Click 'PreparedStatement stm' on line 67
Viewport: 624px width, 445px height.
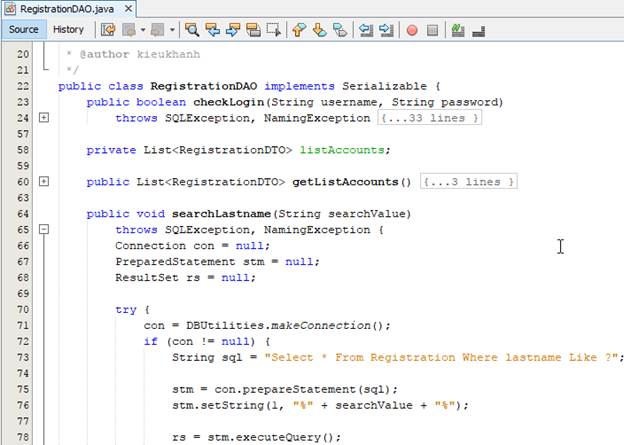pos(190,262)
